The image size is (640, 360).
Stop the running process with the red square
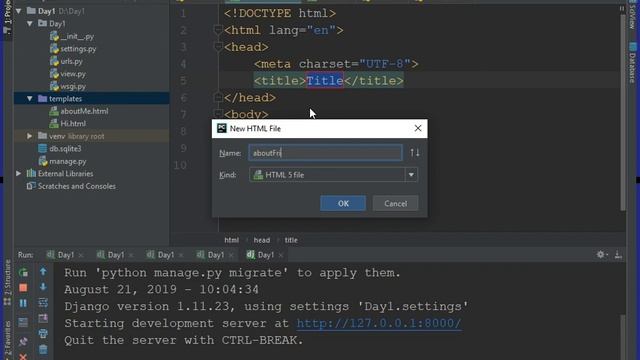(23, 288)
